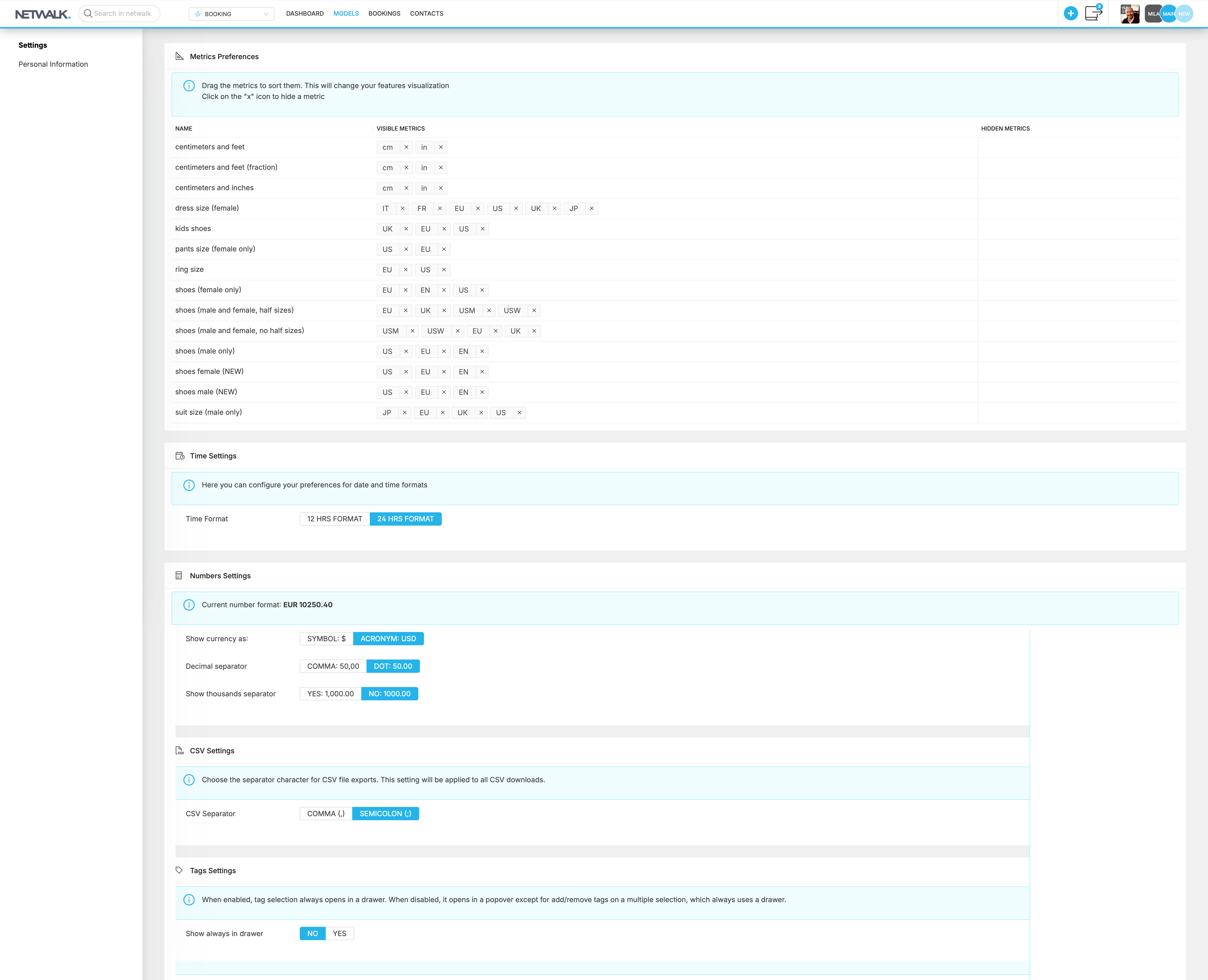Show currency as SYMBOL: $
The height and width of the screenshot is (980, 1208).
pos(326,638)
